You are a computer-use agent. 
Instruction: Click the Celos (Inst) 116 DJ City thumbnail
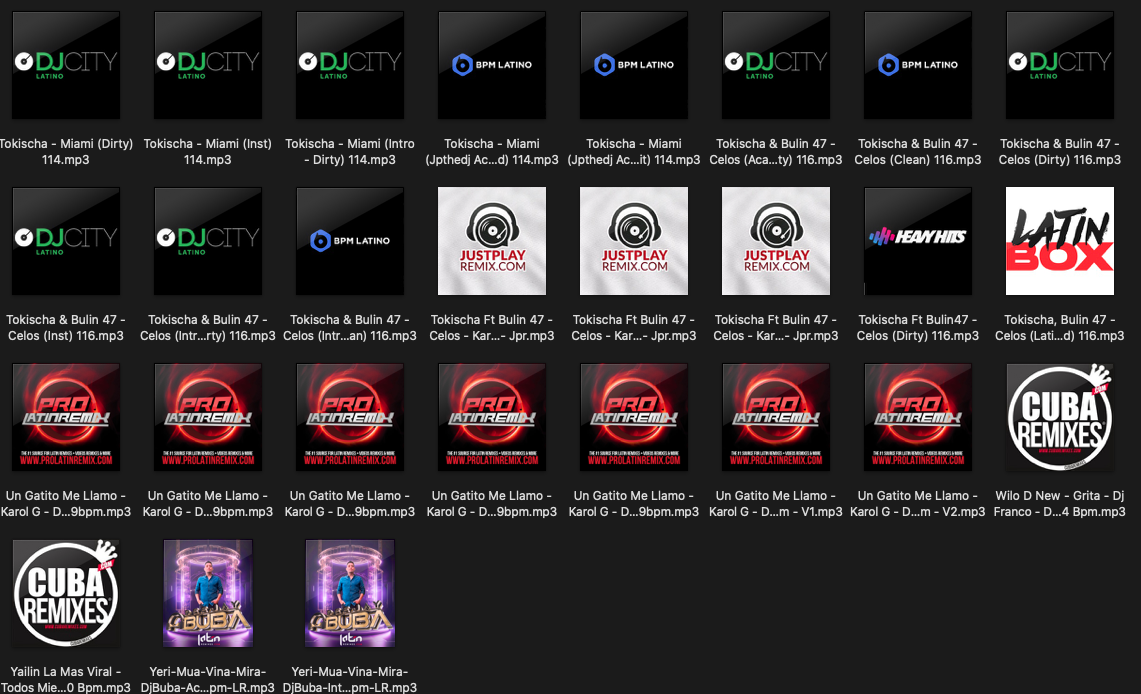click(x=66, y=241)
